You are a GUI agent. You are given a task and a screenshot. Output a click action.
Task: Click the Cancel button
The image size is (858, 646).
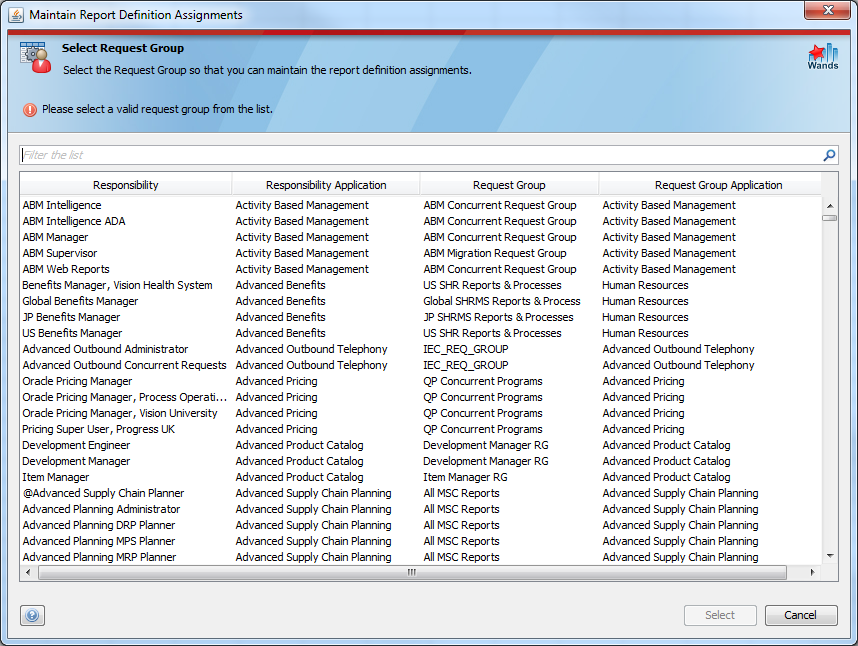(x=801, y=615)
